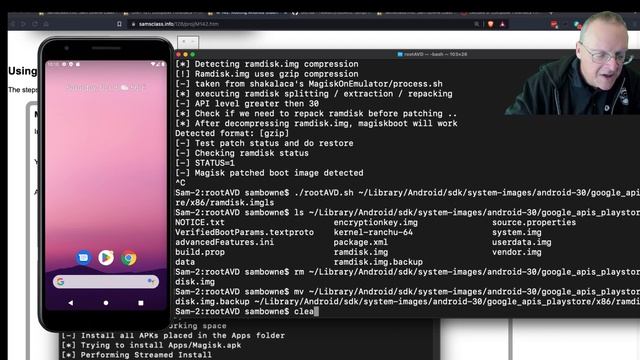Click the red extension icon in browser toolbar

pyautogui.click(x=554, y=24)
